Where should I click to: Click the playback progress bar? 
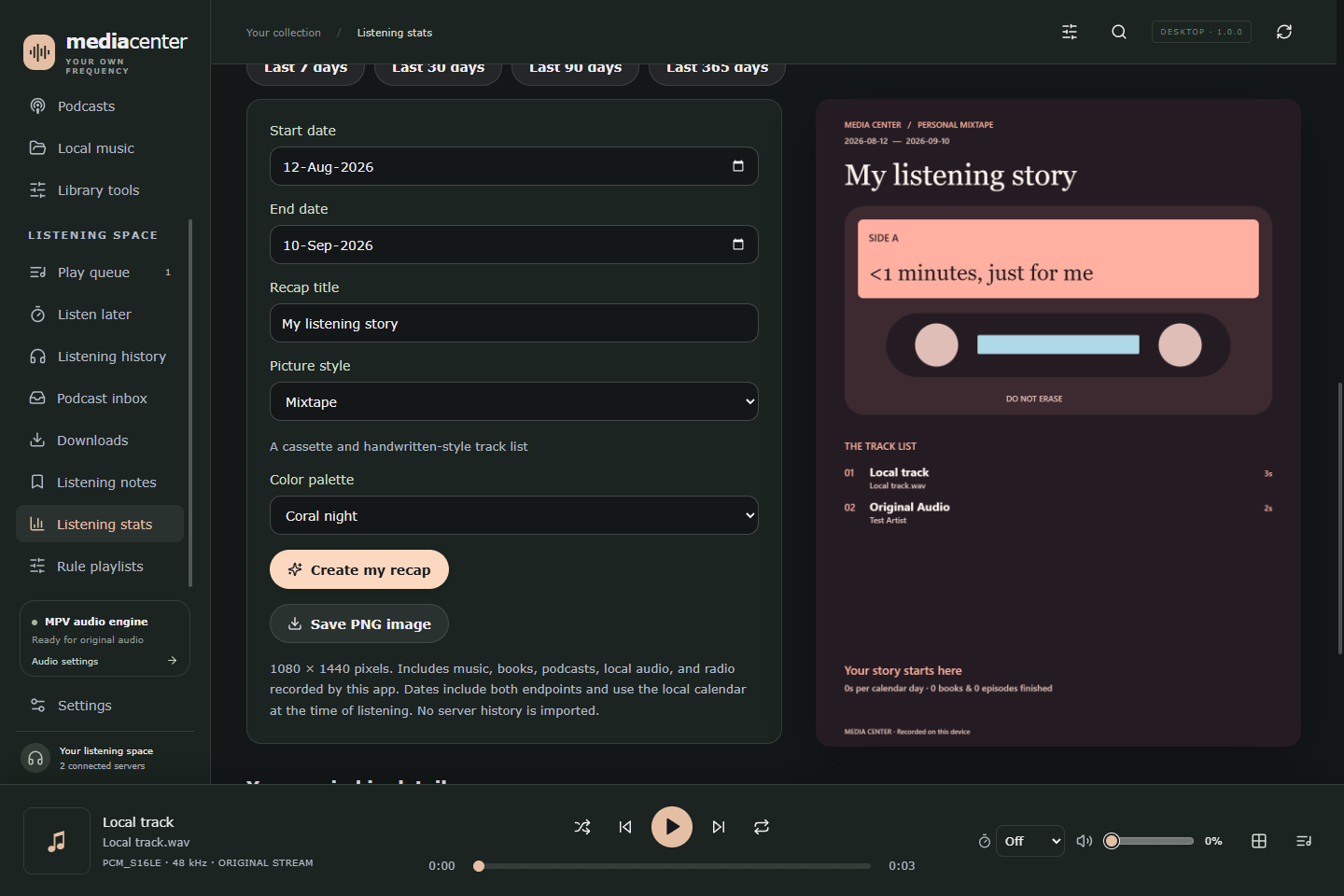click(x=672, y=866)
